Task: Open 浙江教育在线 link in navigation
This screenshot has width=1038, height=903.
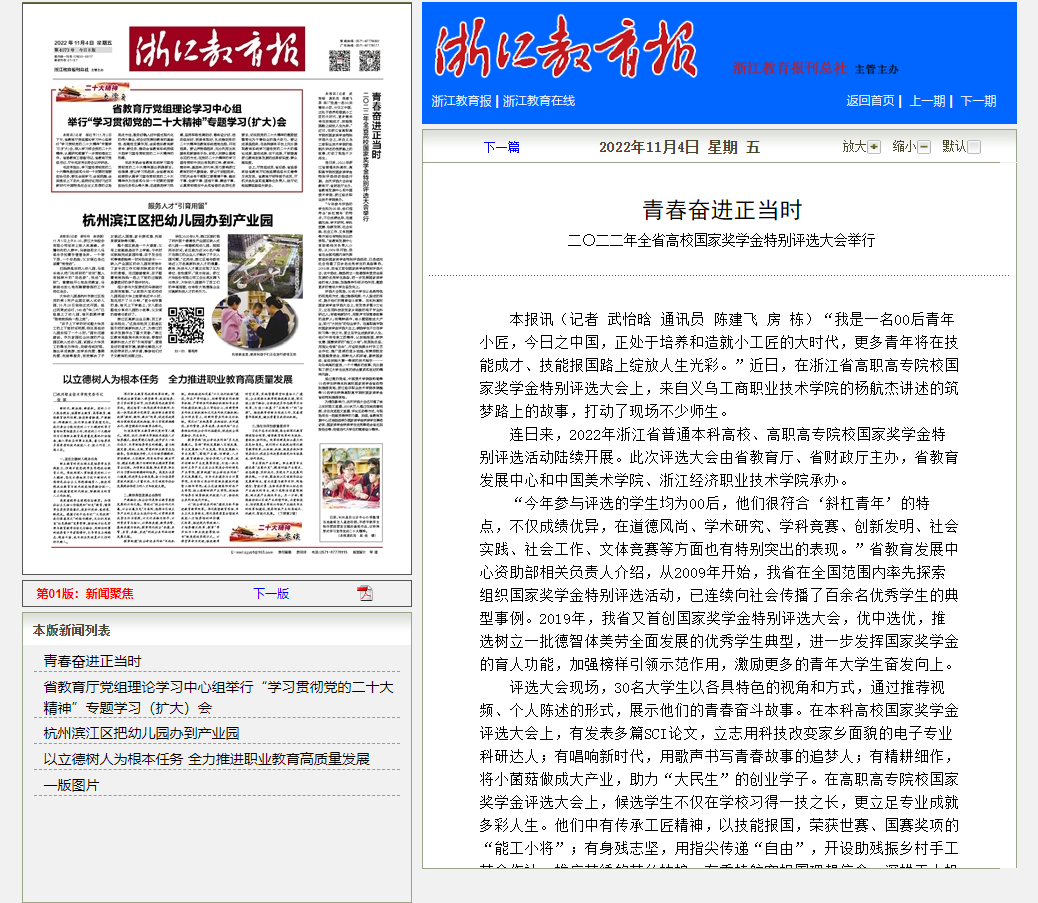Action: pyautogui.click(x=539, y=101)
